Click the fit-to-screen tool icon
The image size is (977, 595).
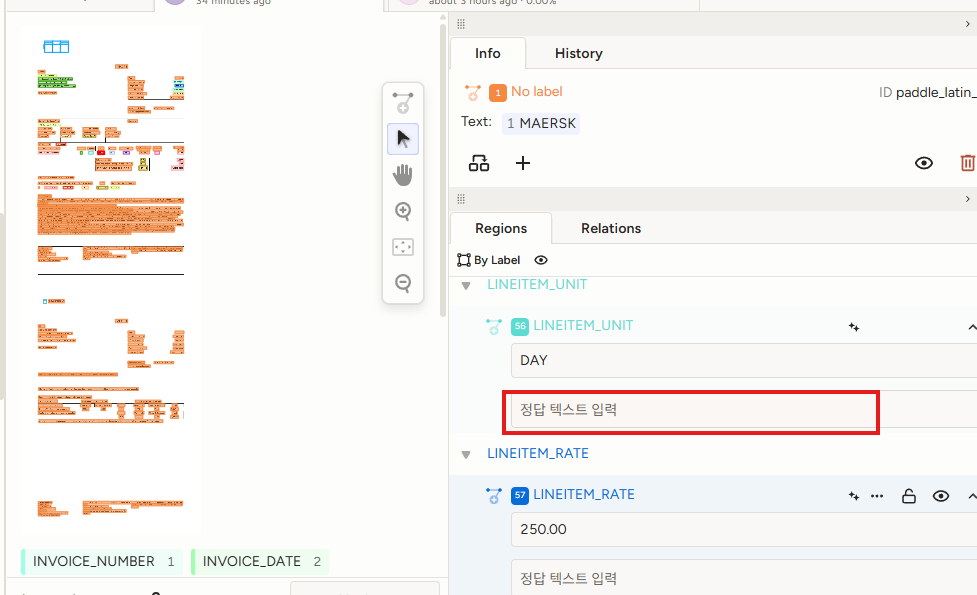click(403, 247)
